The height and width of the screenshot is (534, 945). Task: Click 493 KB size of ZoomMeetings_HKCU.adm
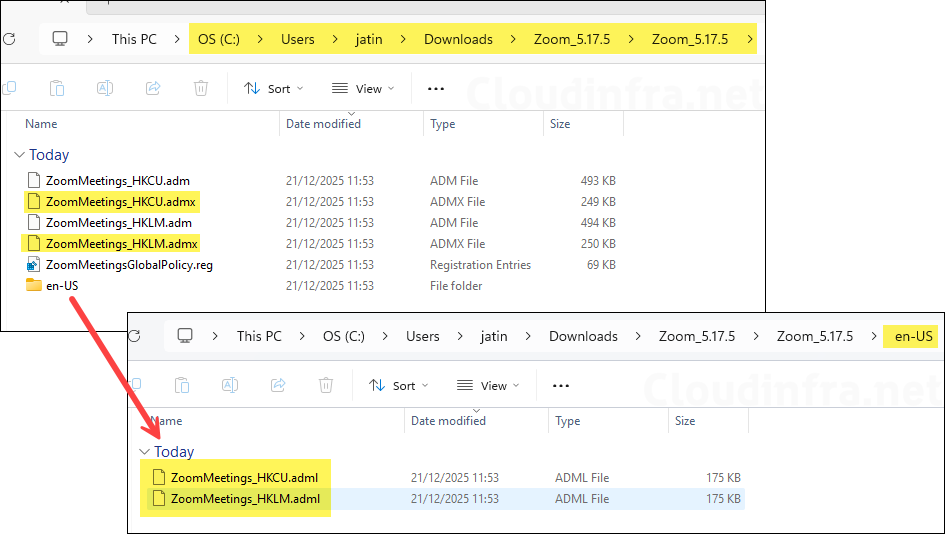(x=598, y=181)
